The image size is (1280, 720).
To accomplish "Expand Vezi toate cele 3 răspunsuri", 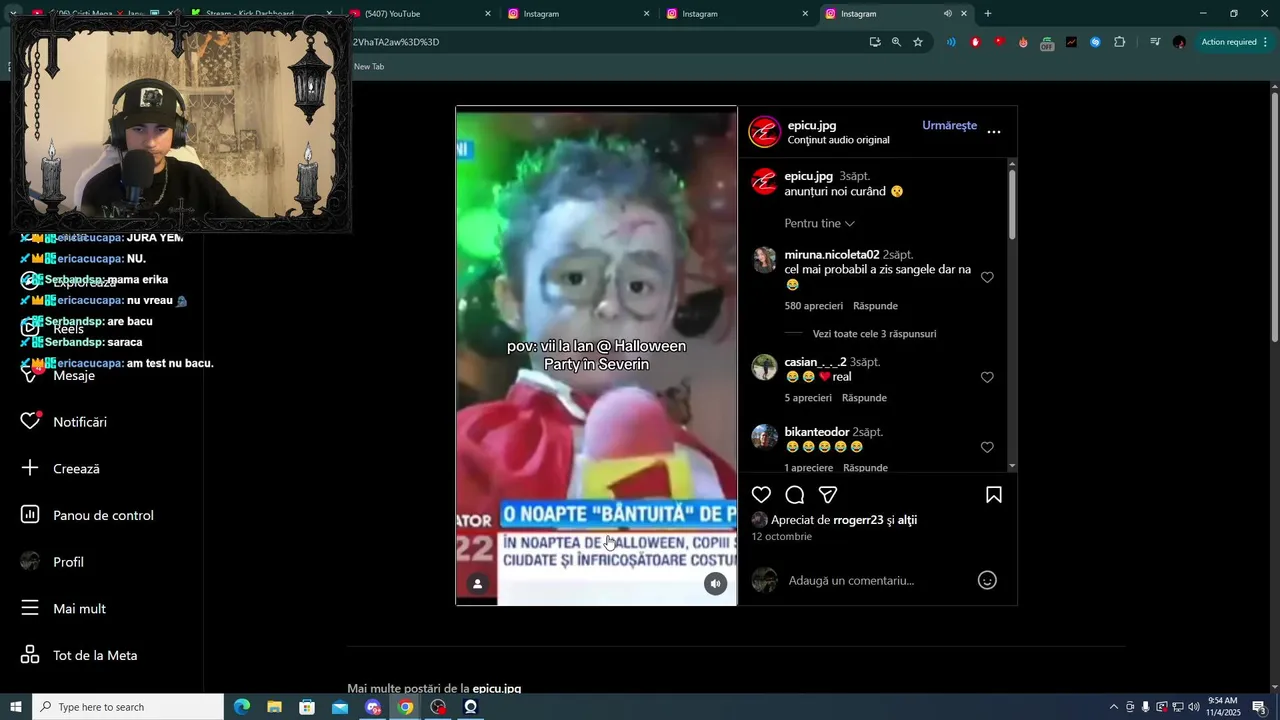I will coord(874,334).
